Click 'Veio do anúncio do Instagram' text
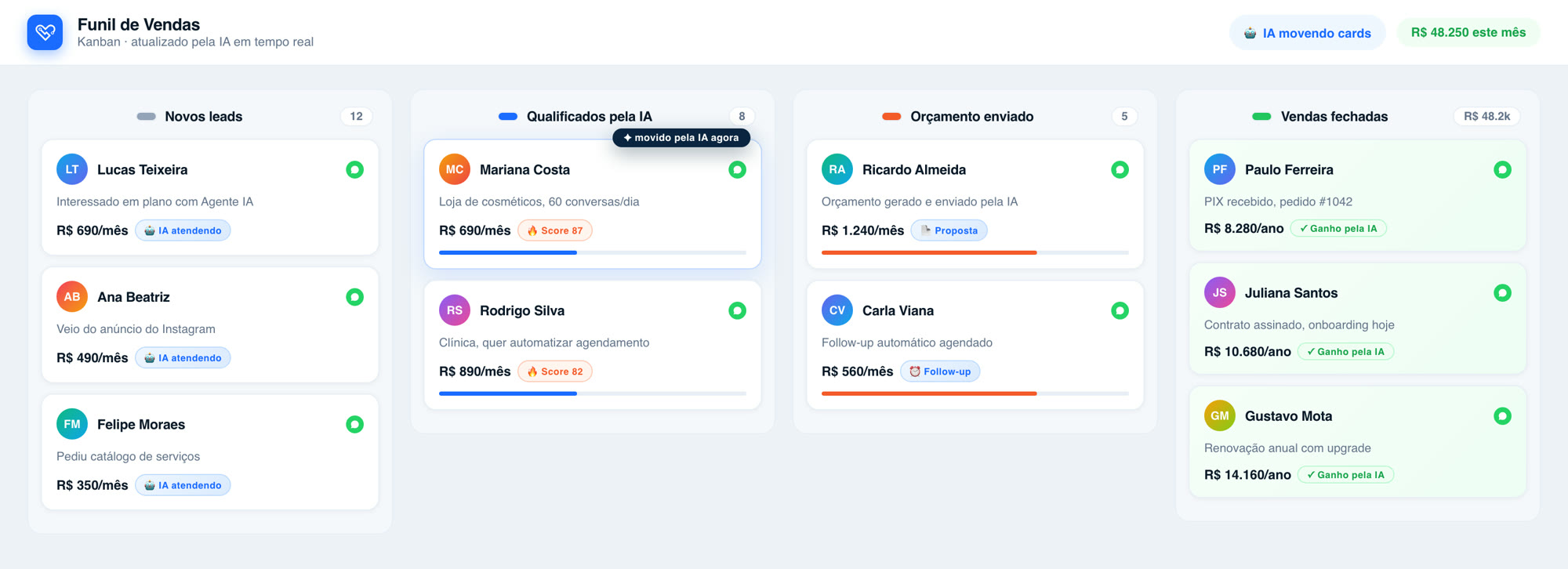 (x=136, y=329)
